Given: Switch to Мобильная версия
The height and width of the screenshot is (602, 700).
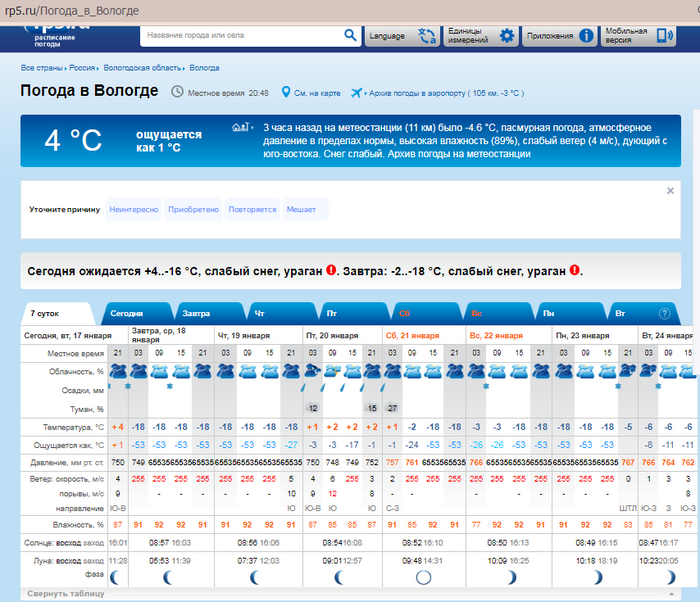Looking at the screenshot, I should pos(638,35).
